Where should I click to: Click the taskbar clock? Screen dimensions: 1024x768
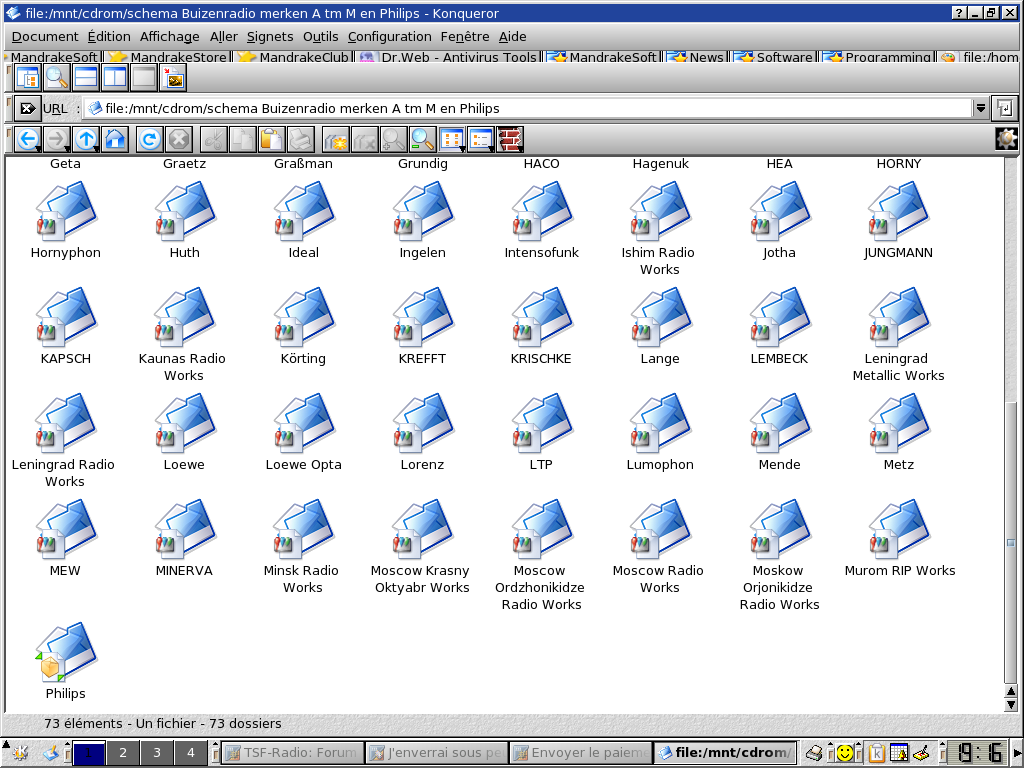tap(978, 753)
